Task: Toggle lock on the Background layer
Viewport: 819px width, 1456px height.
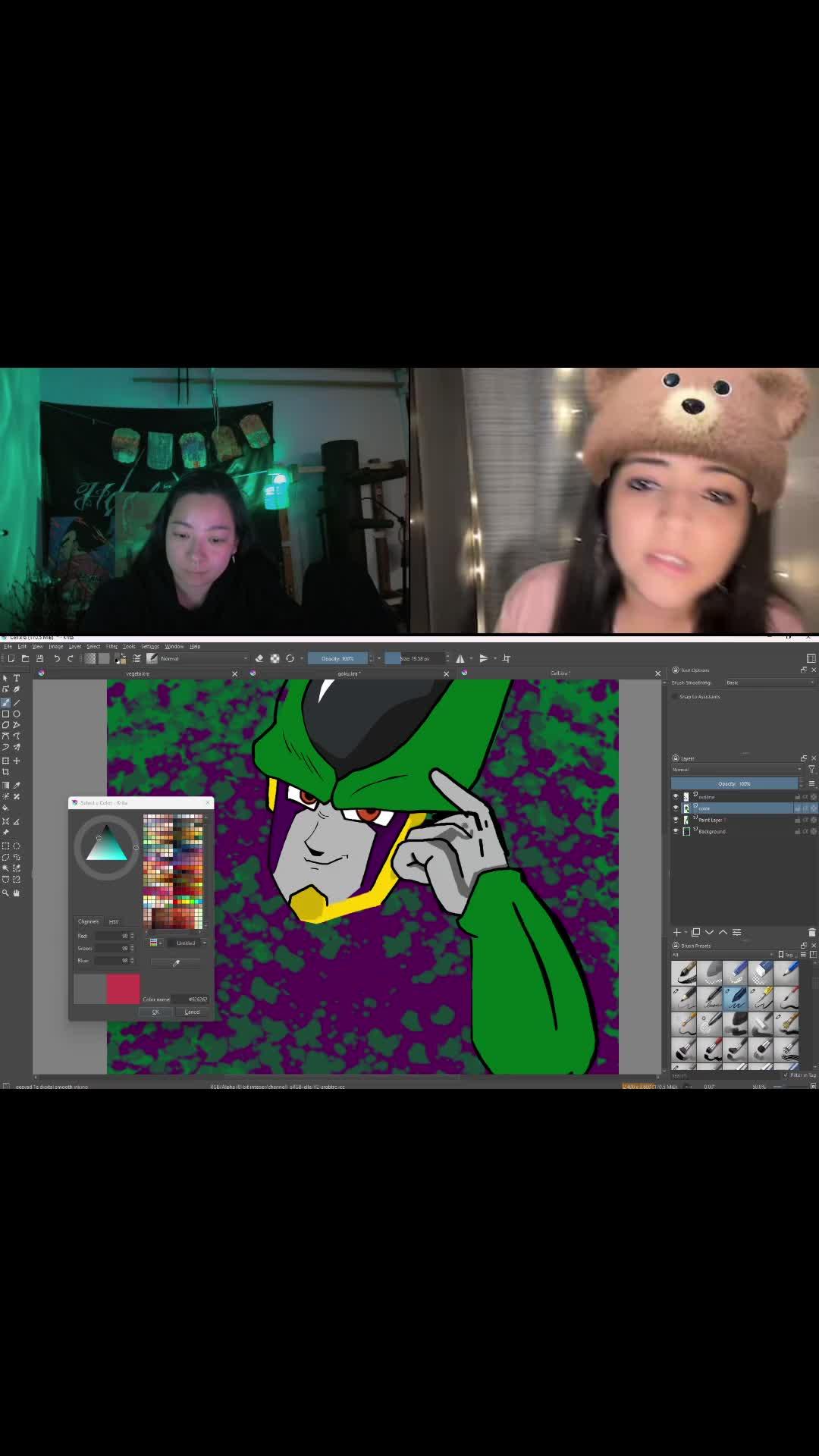Action: [798, 831]
